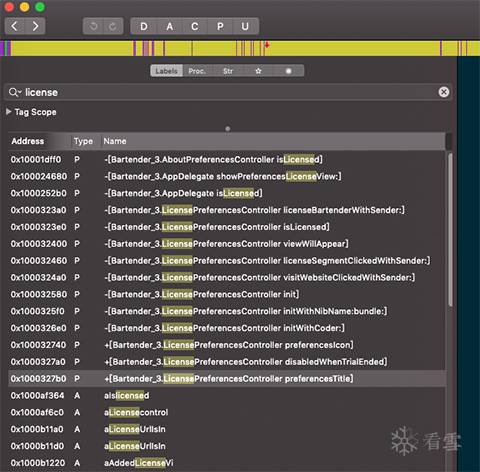Select visitWebsiteClickedWithSender: row

point(227,278)
